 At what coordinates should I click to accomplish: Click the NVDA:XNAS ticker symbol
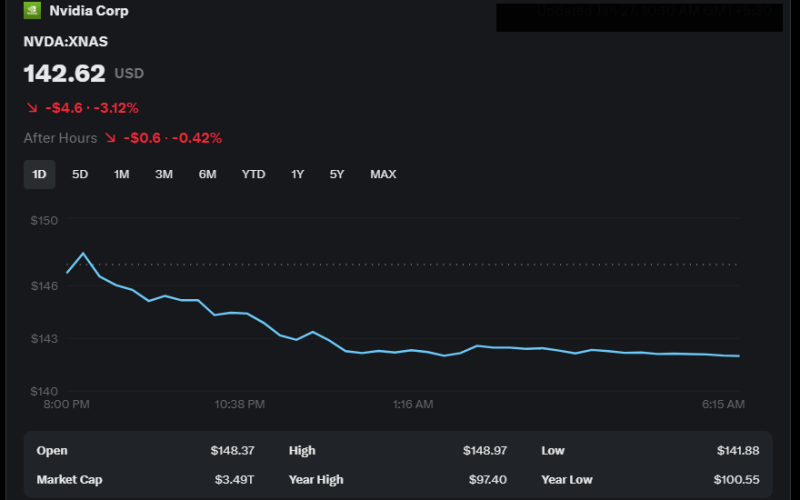click(x=66, y=42)
